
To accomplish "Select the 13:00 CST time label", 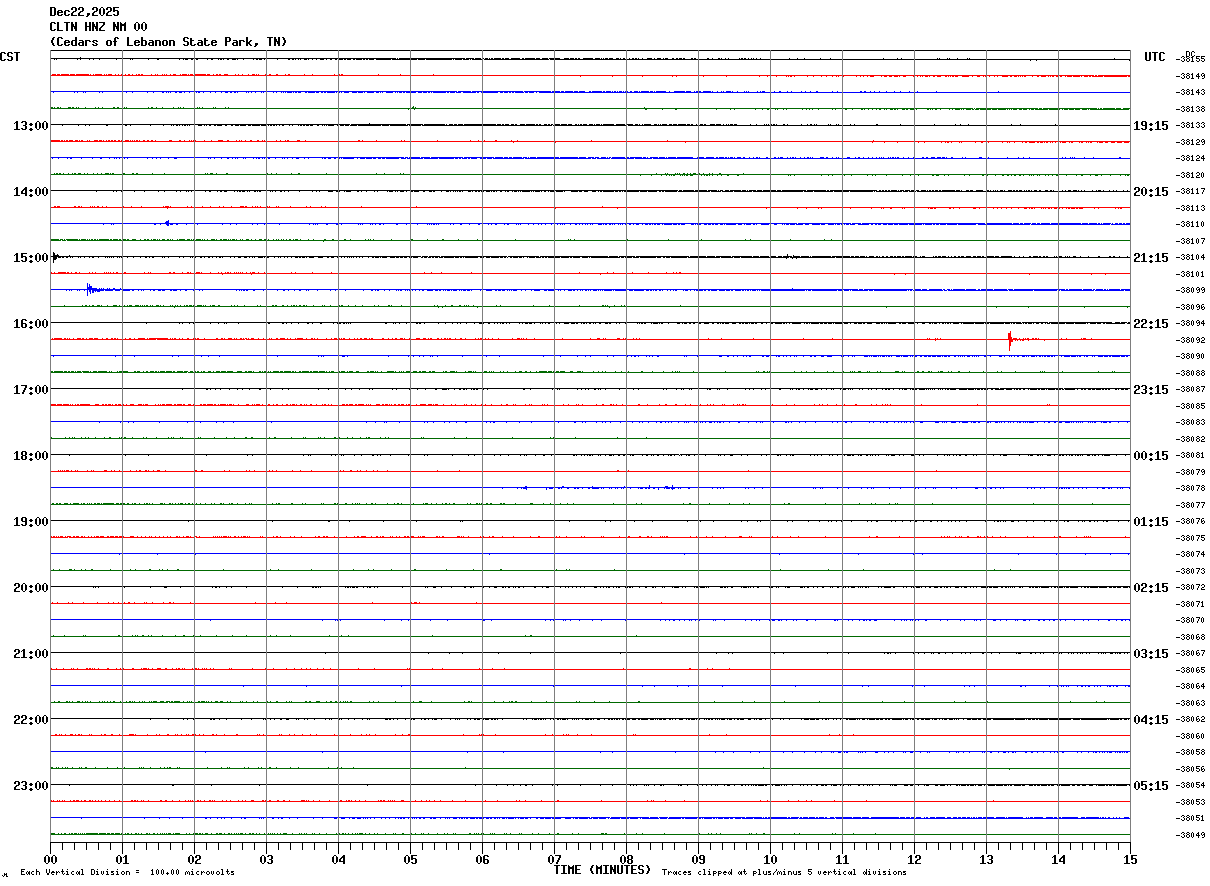I will 30,125.
